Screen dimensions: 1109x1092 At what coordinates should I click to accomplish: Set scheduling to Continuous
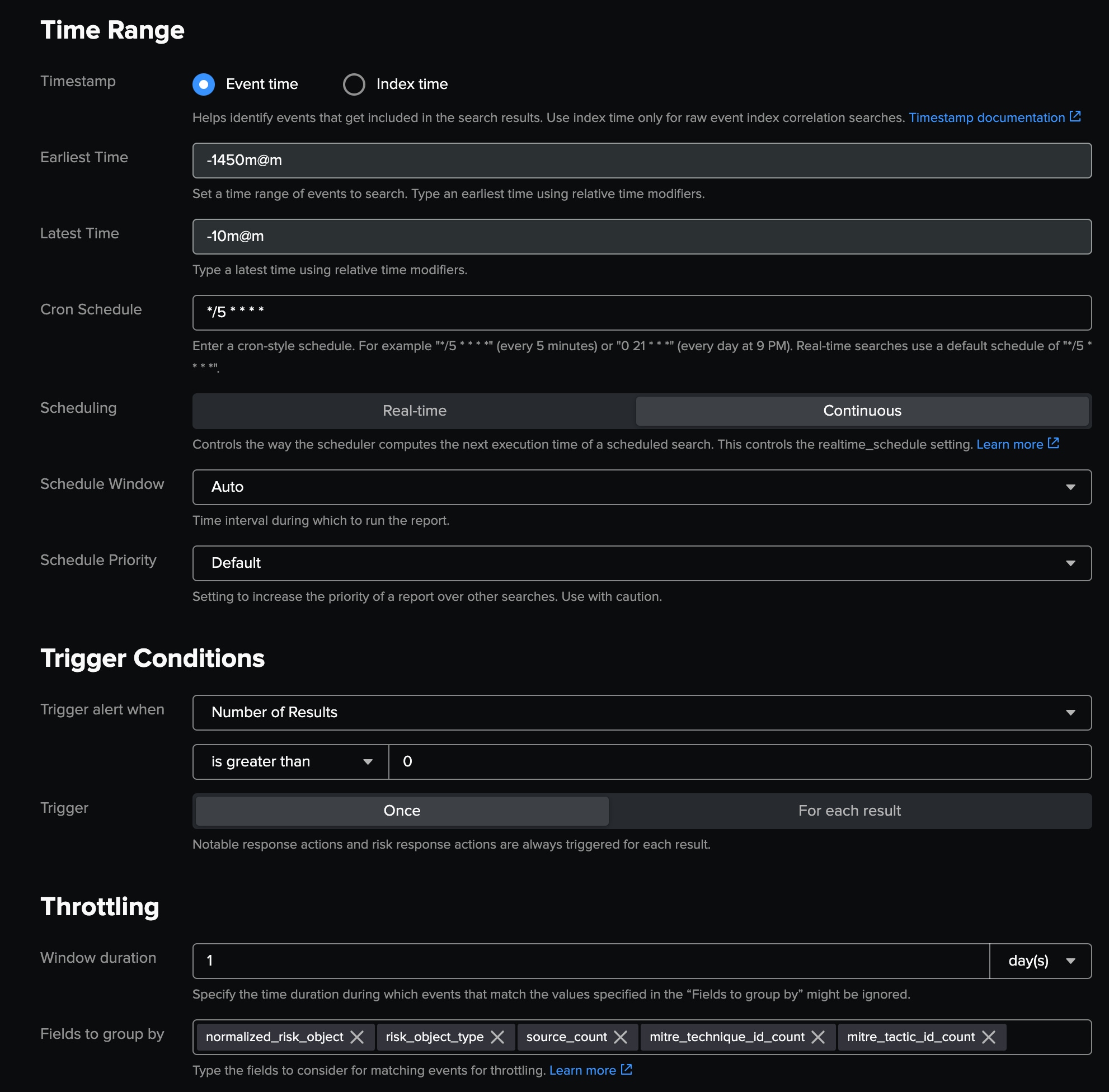862,411
